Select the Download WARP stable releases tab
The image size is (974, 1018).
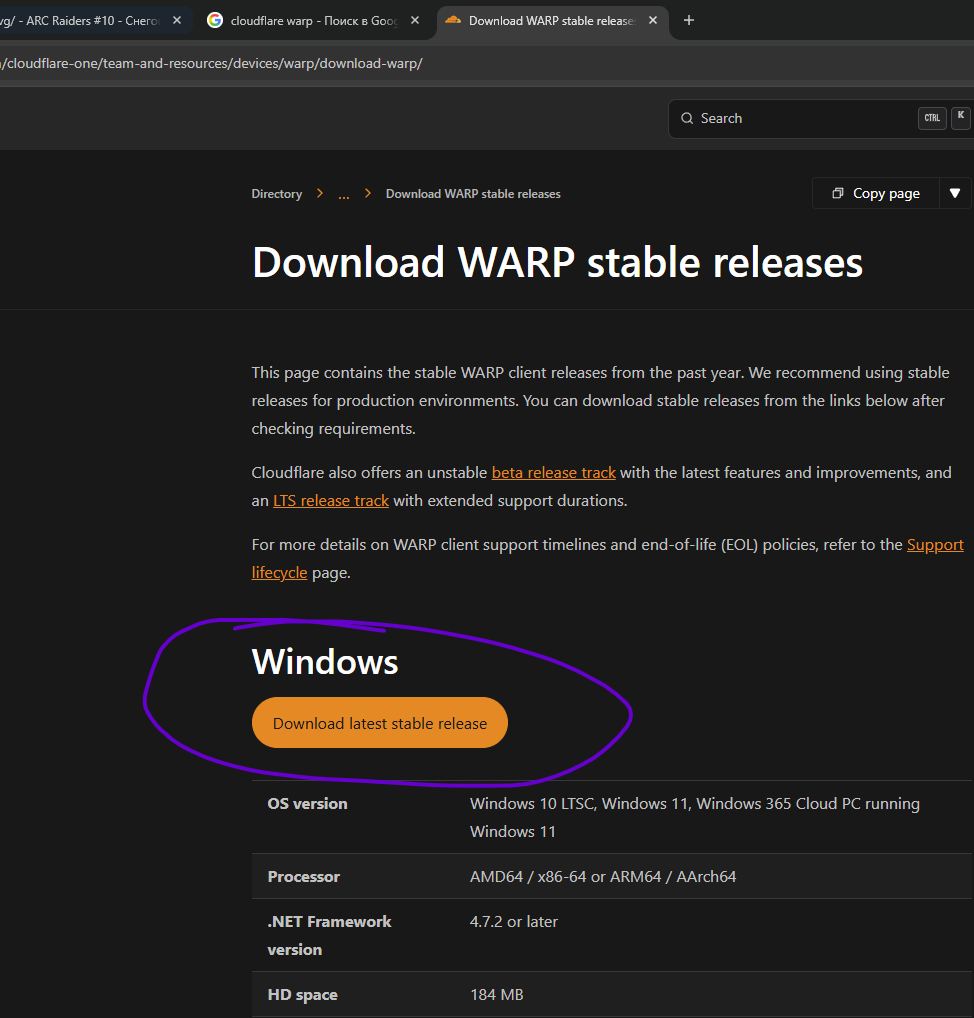551,21
